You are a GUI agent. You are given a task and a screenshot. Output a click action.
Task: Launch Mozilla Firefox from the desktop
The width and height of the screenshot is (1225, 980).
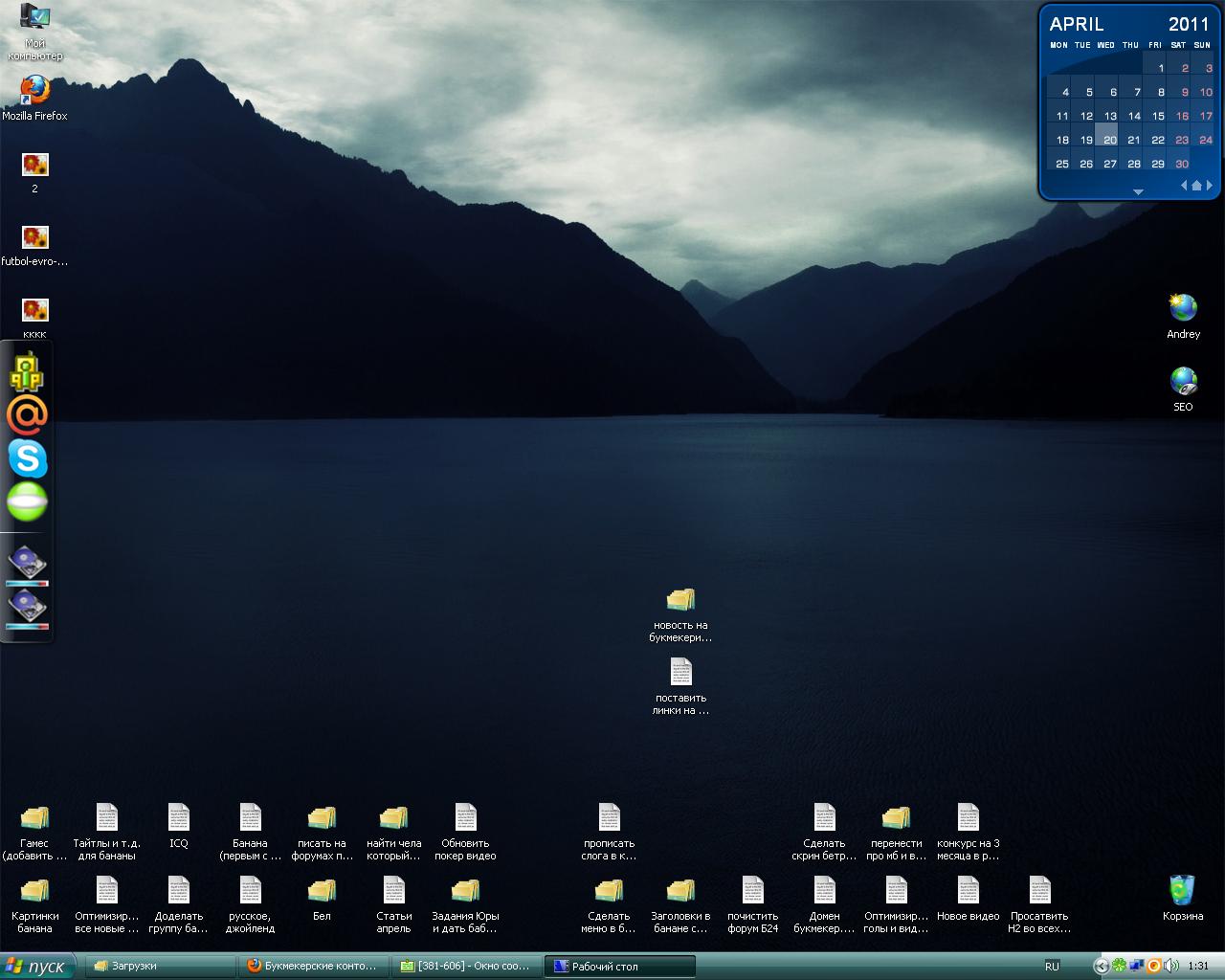click(x=35, y=90)
